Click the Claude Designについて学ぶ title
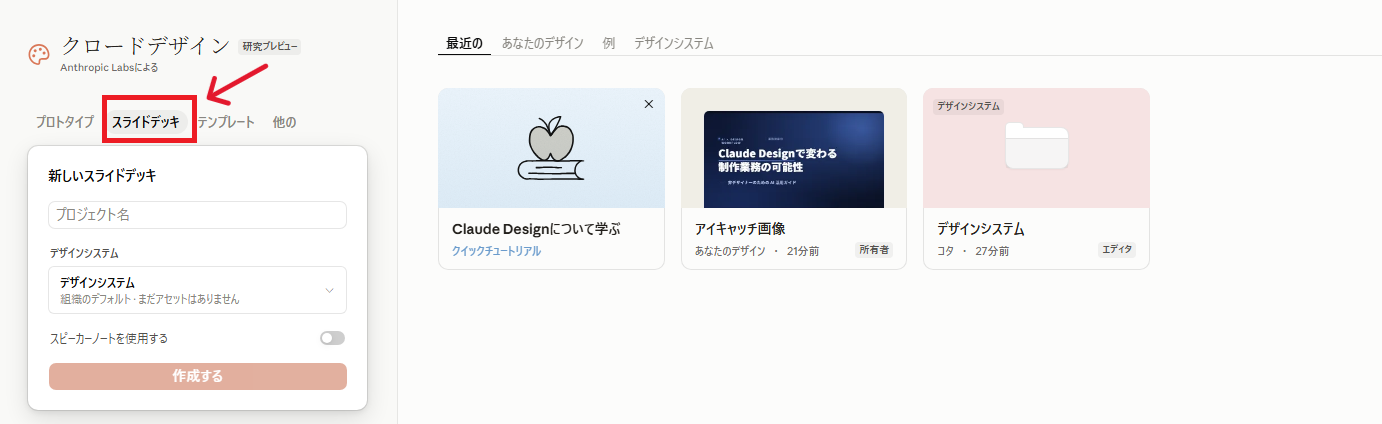The height and width of the screenshot is (424, 1382). (x=536, y=229)
